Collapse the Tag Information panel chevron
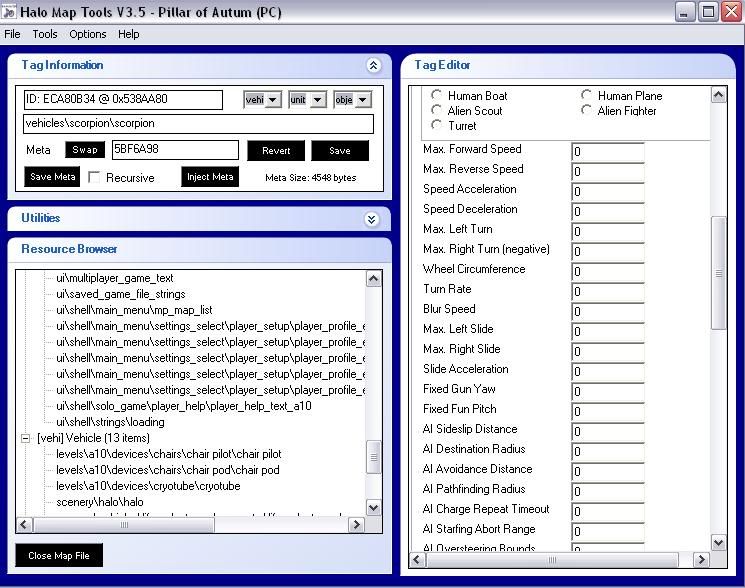This screenshot has height=588, width=745. tap(373, 66)
